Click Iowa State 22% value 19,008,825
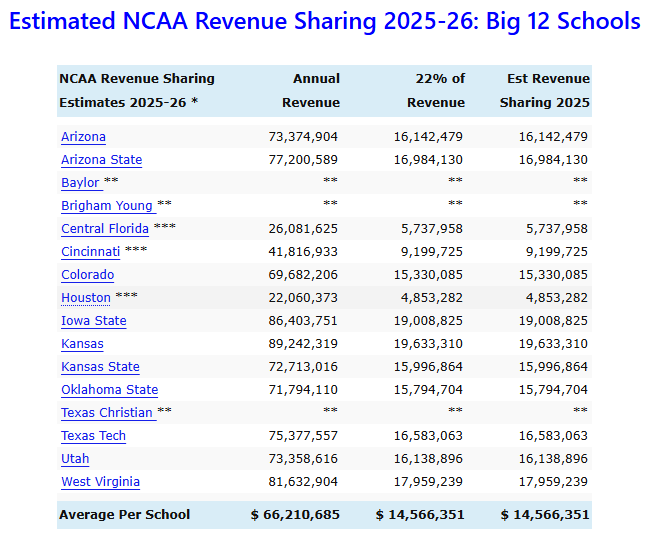The height and width of the screenshot is (539, 650). click(x=428, y=321)
